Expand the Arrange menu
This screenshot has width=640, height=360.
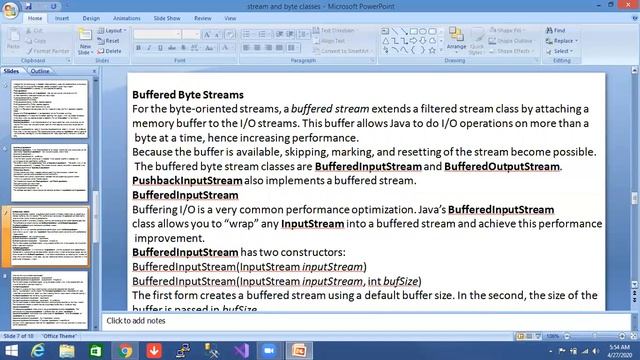point(456,41)
